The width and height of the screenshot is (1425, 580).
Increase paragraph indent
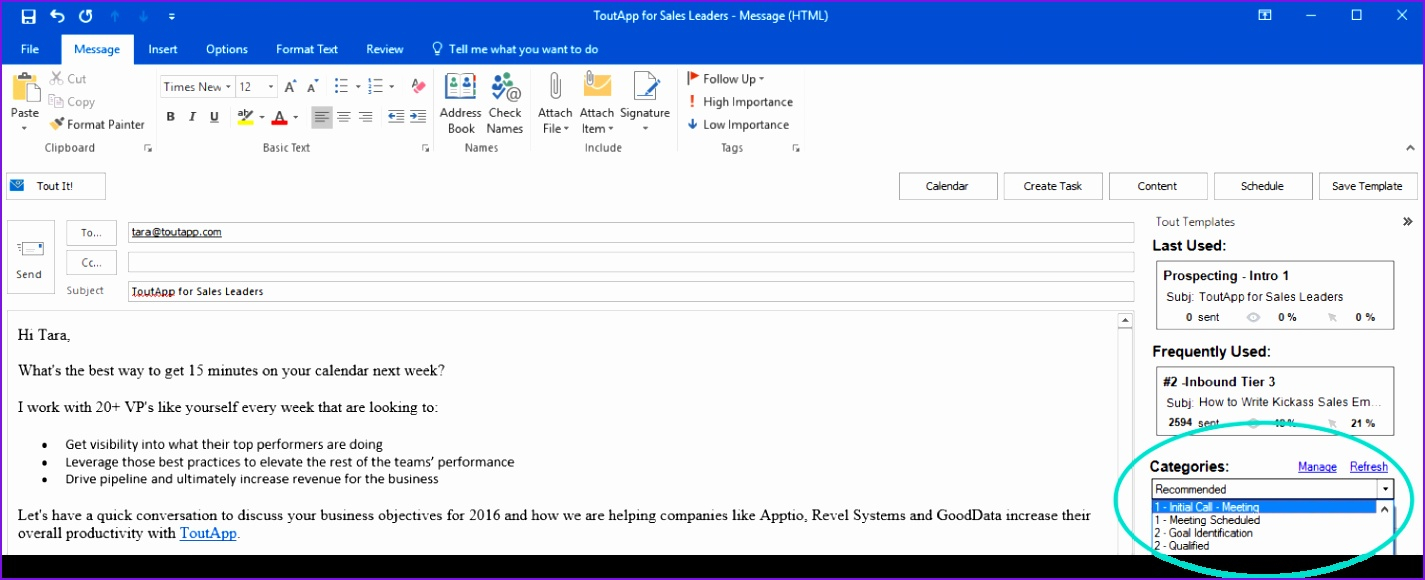[418, 117]
